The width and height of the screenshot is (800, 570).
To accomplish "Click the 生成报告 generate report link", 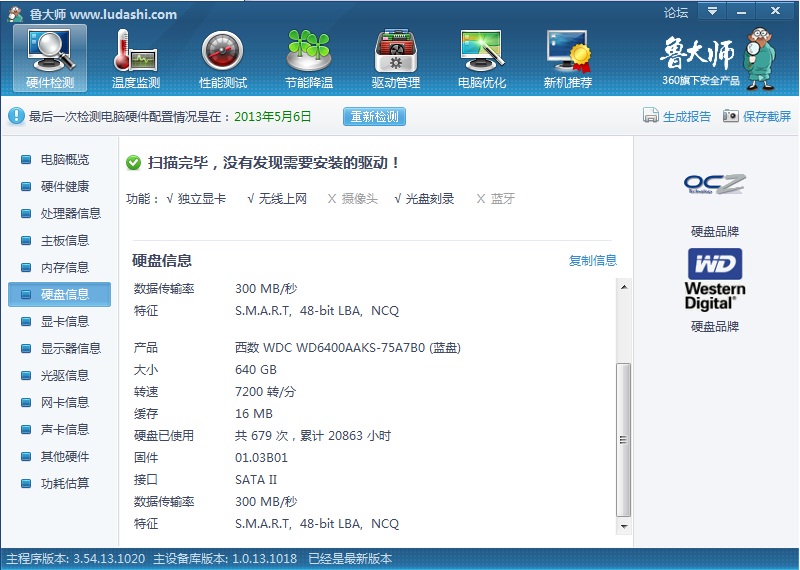I will tap(687, 116).
